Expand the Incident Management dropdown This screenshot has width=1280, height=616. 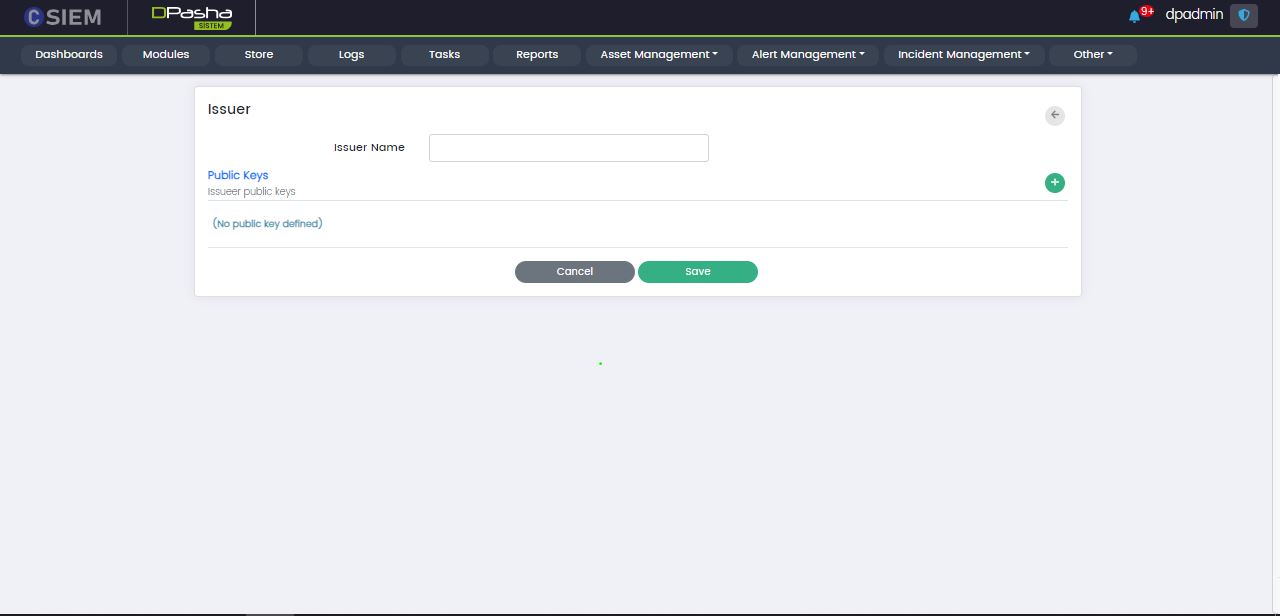(964, 55)
